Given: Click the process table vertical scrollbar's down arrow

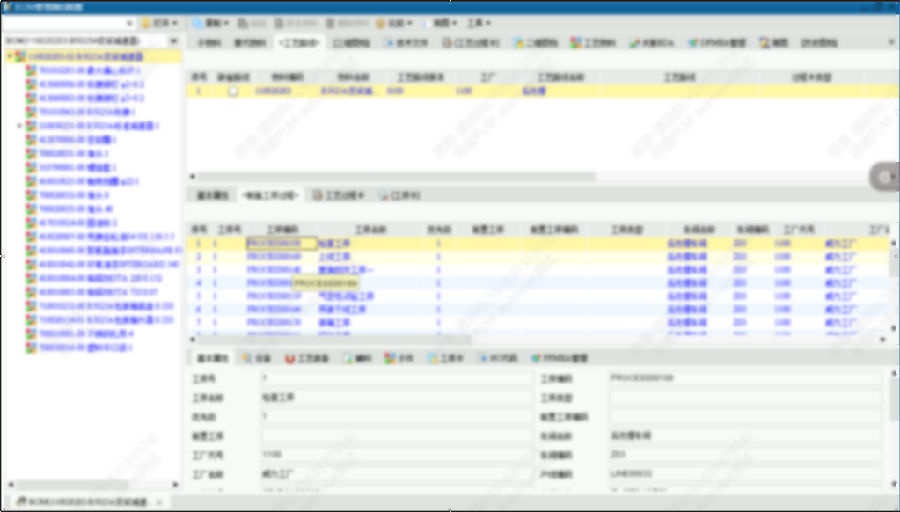Looking at the screenshot, I should pos(893,328).
